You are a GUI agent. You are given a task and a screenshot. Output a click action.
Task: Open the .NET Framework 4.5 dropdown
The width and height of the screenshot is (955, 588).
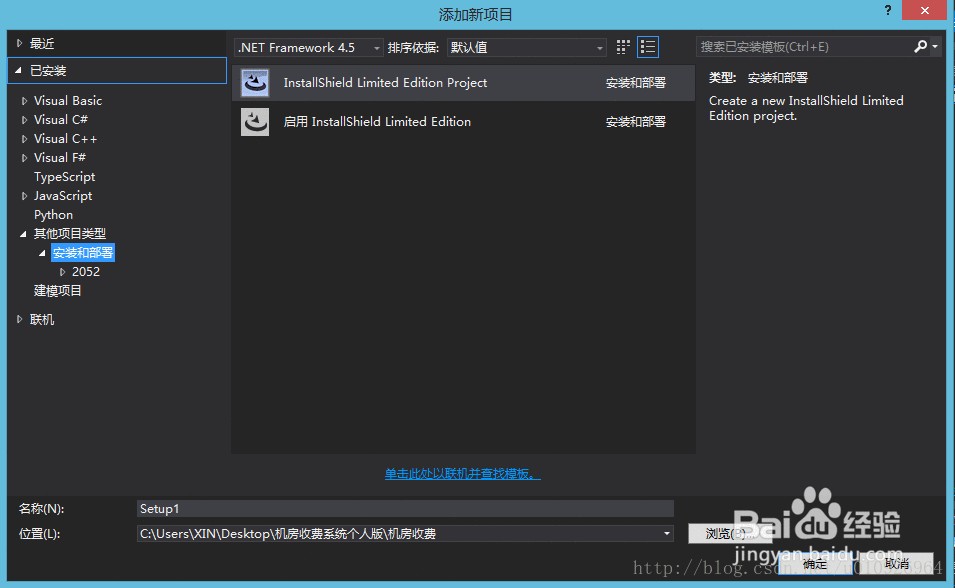pos(308,48)
